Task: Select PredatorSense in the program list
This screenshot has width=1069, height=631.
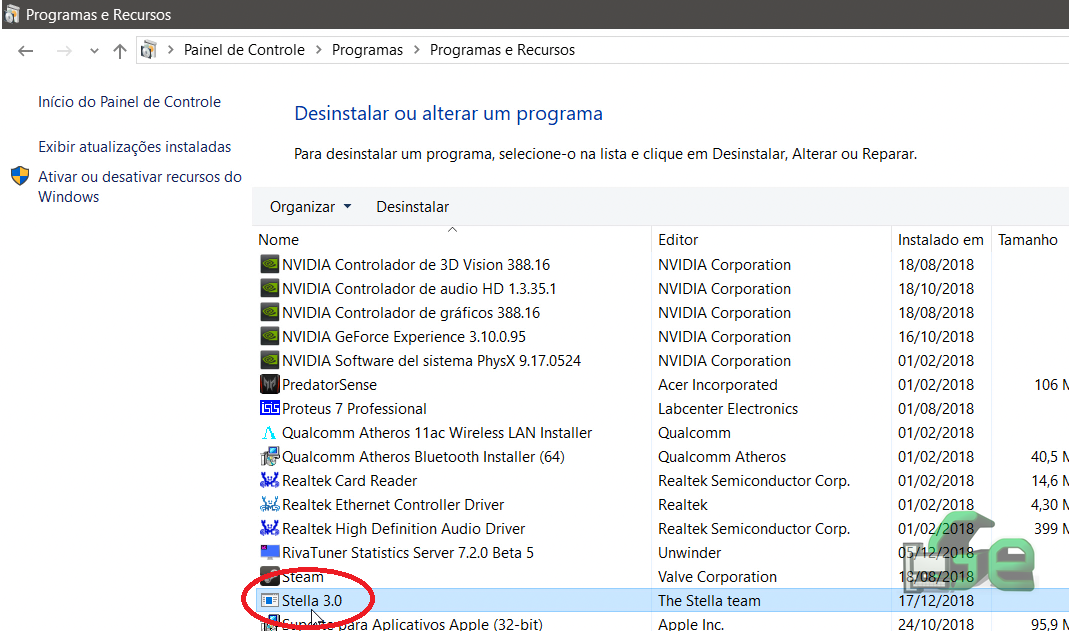Action: pos(329,384)
